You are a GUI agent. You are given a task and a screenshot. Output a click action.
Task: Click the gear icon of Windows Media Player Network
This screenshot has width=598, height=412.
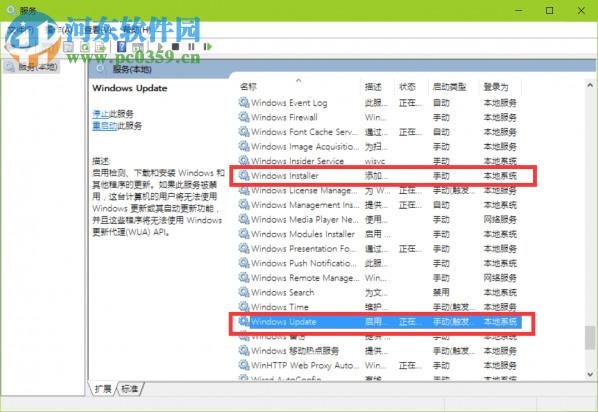coord(244,219)
